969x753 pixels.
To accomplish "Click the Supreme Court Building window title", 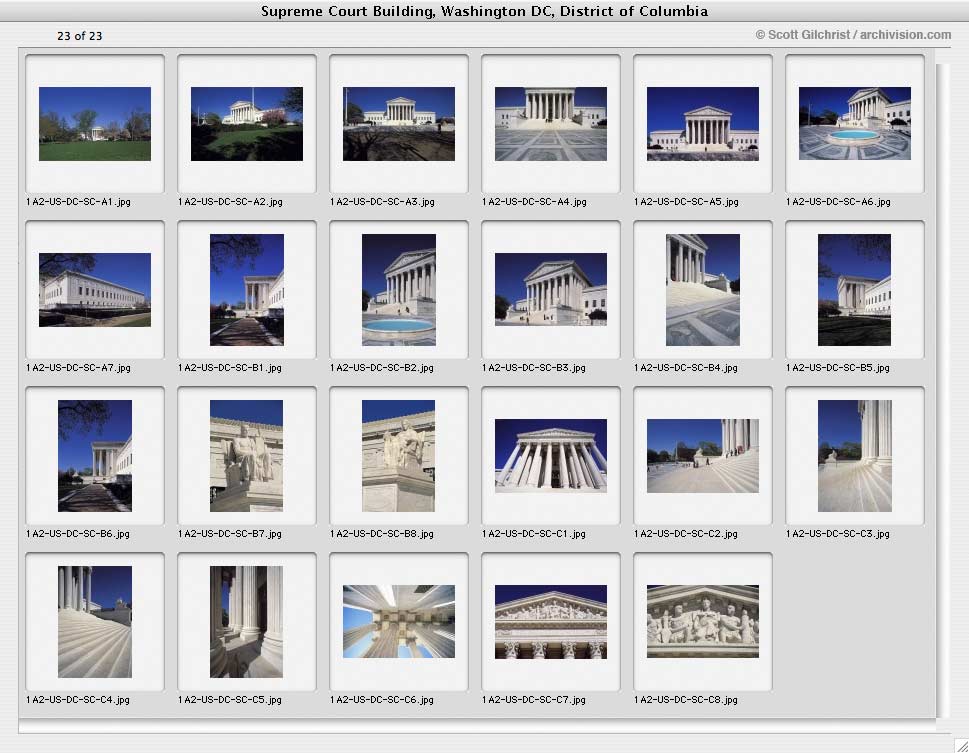I will (484, 11).
